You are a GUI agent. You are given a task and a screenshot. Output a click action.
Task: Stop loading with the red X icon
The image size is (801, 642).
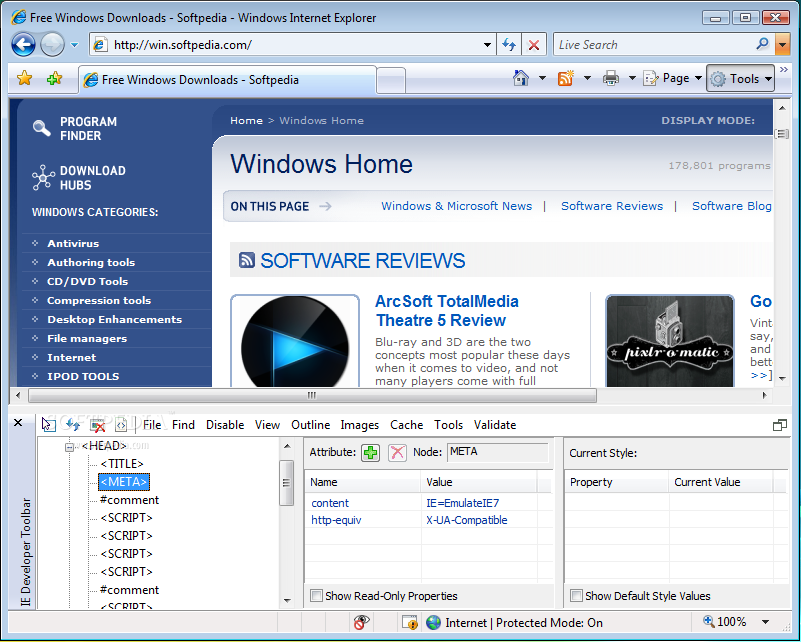[x=534, y=45]
